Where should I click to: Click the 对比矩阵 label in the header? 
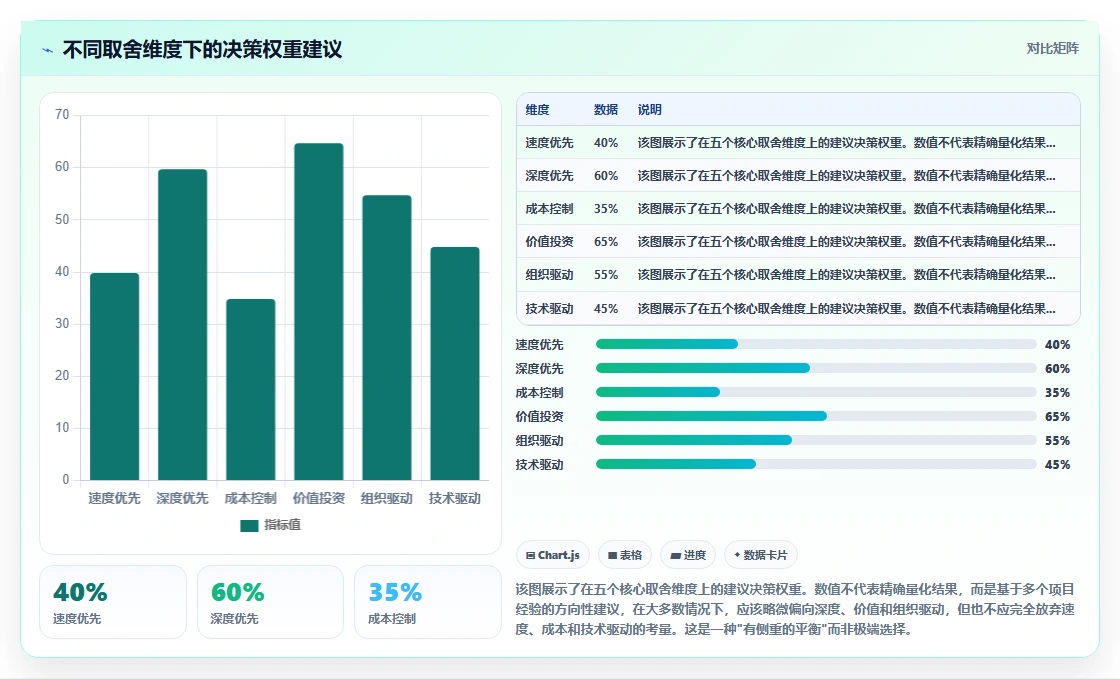tap(1053, 49)
